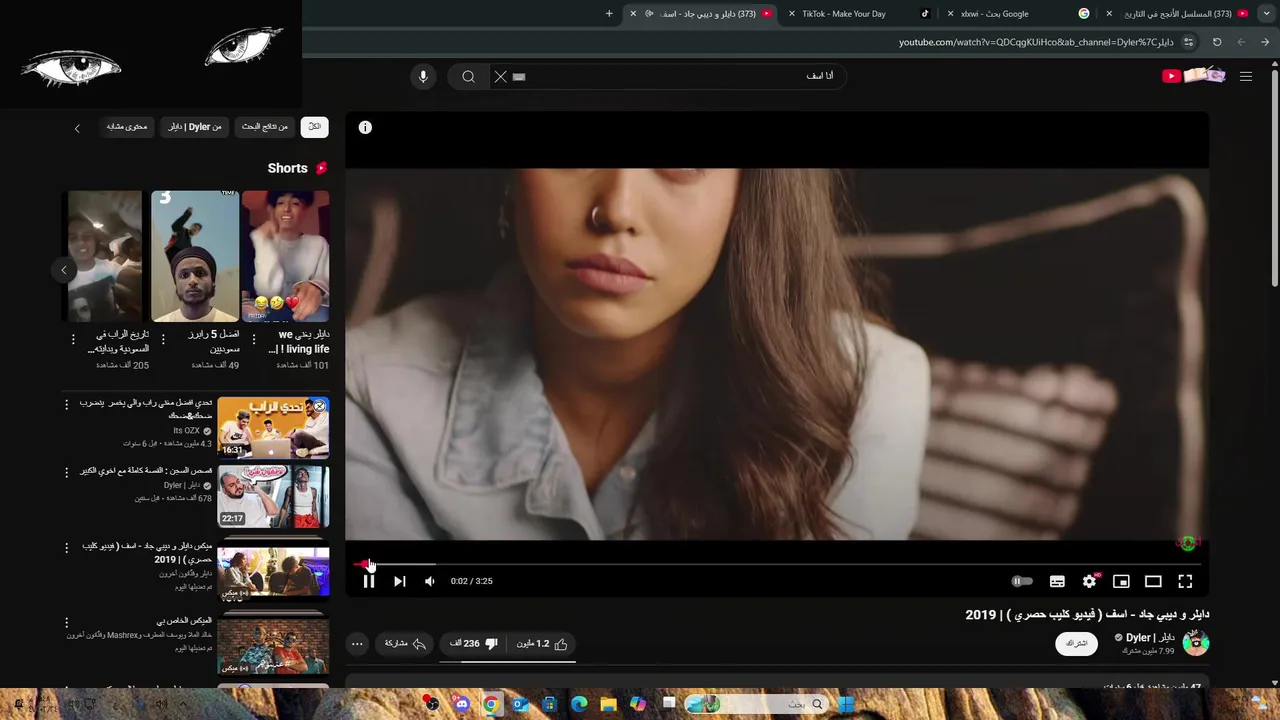The width and height of the screenshot is (1280, 720).
Task: Open Microsoft Edge from the taskbar
Action: (x=579, y=704)
